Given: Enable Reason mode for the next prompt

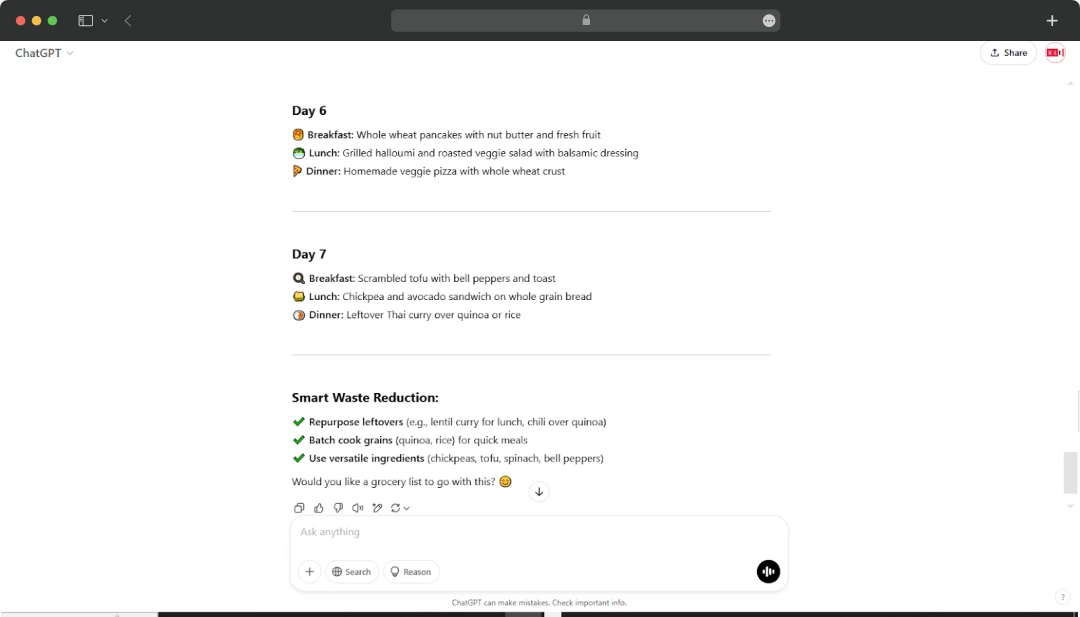Looking at the screenshot, I should point(411,571).
